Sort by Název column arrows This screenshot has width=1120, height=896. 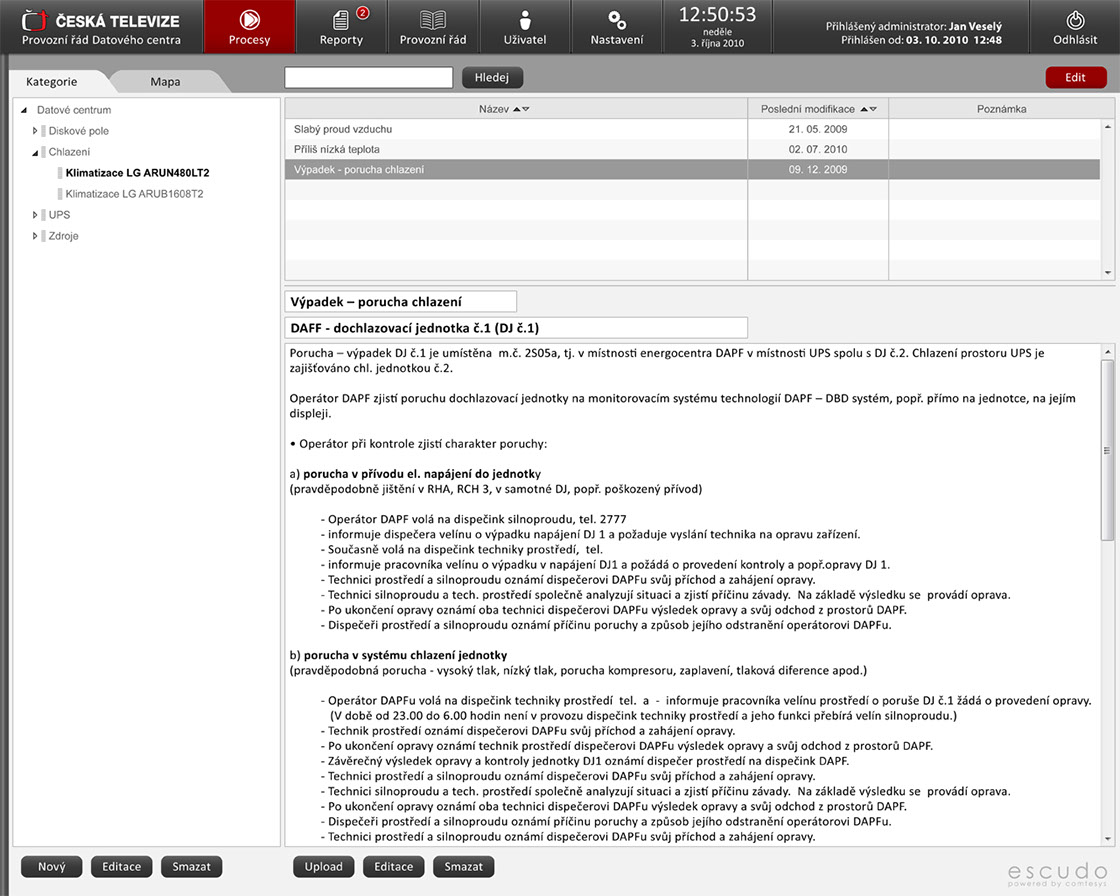[521, 109]
